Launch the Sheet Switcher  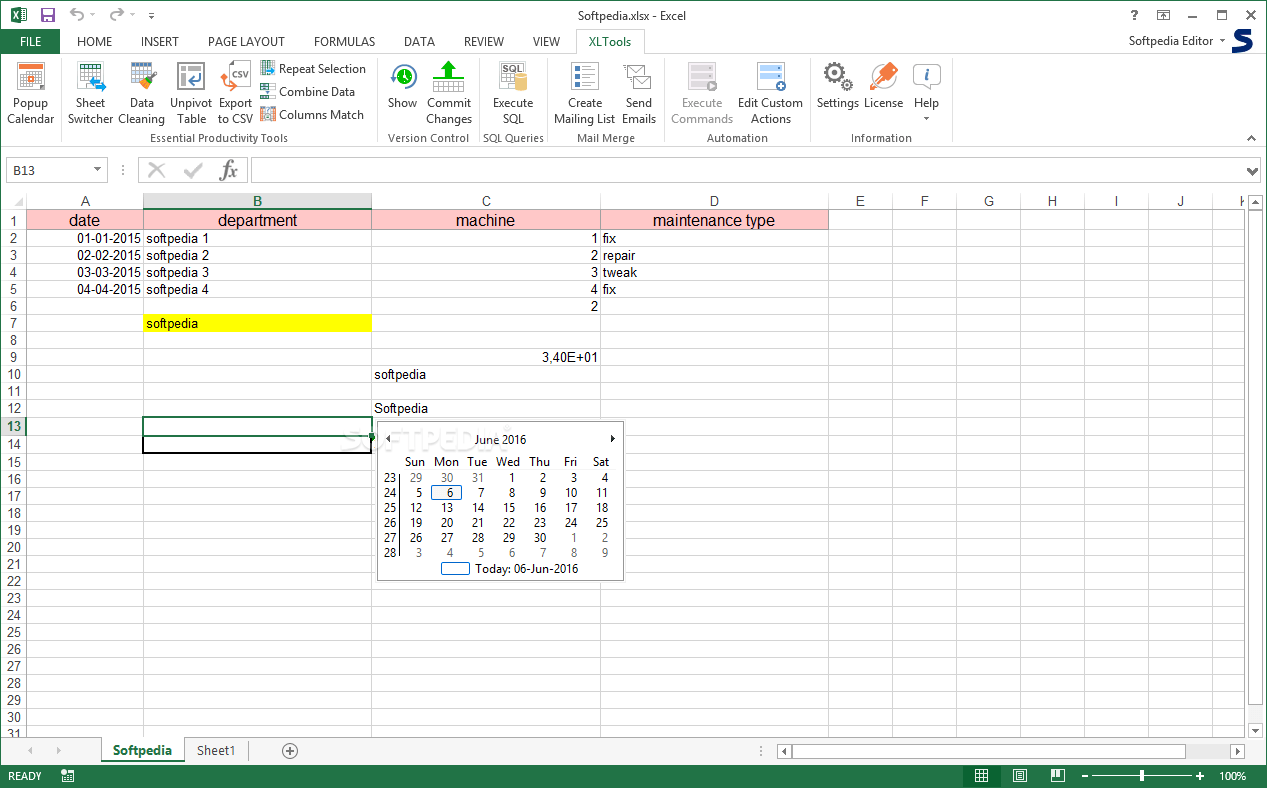click(90, 93)
